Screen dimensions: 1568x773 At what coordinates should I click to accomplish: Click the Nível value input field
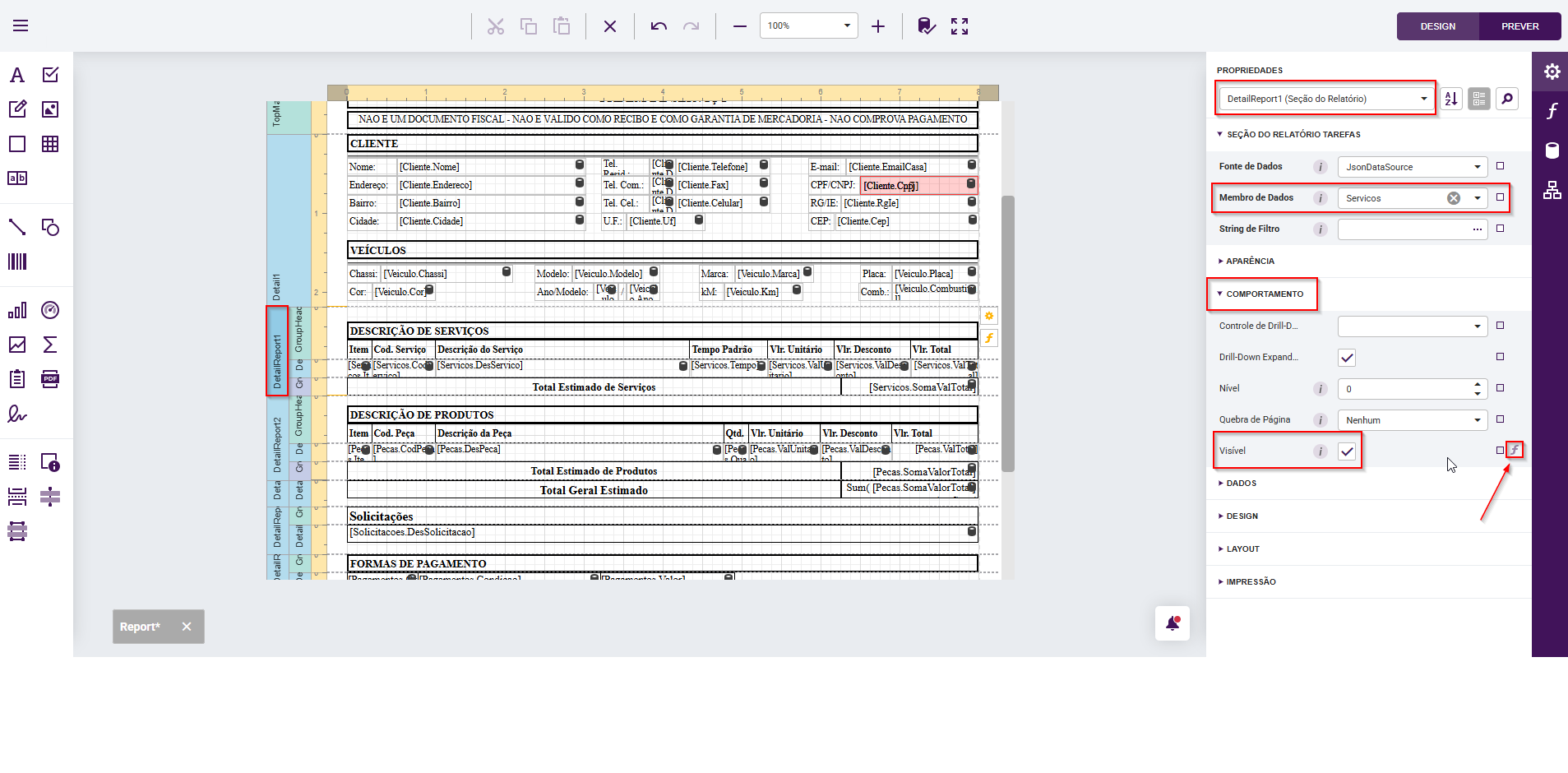point(1404,389)
